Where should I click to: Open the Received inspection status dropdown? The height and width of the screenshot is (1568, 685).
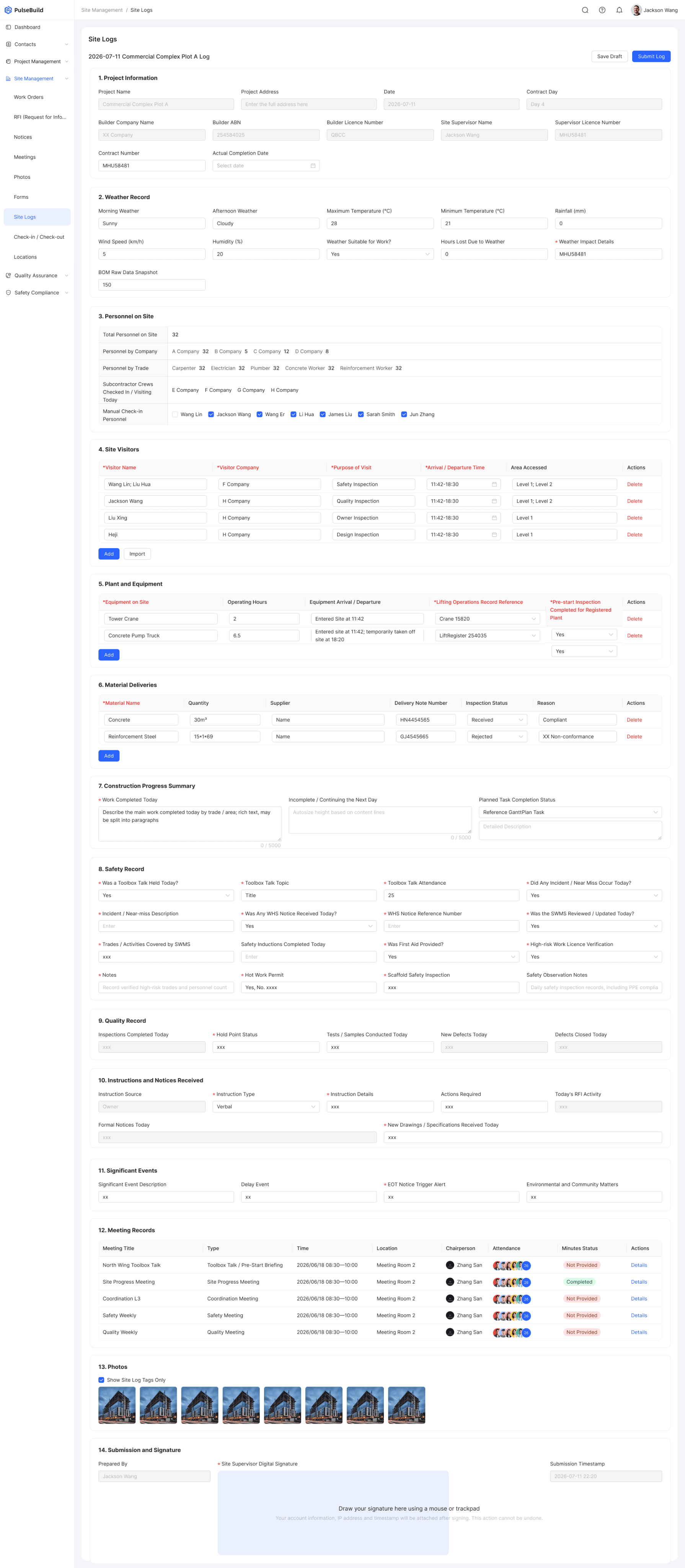coord(497,720)
